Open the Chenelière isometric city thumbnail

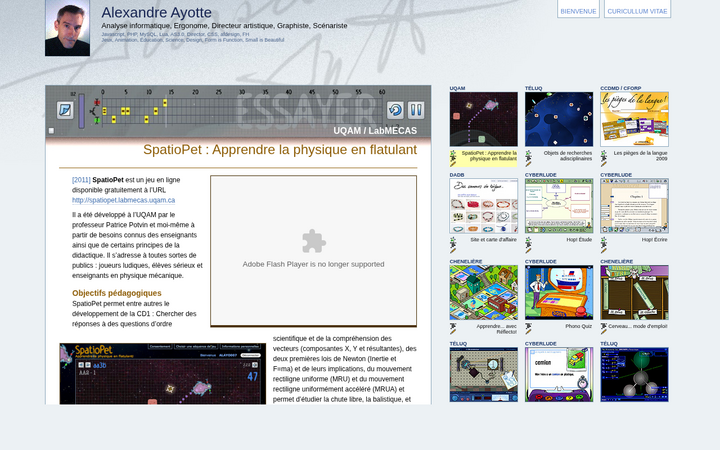(484, 292)
